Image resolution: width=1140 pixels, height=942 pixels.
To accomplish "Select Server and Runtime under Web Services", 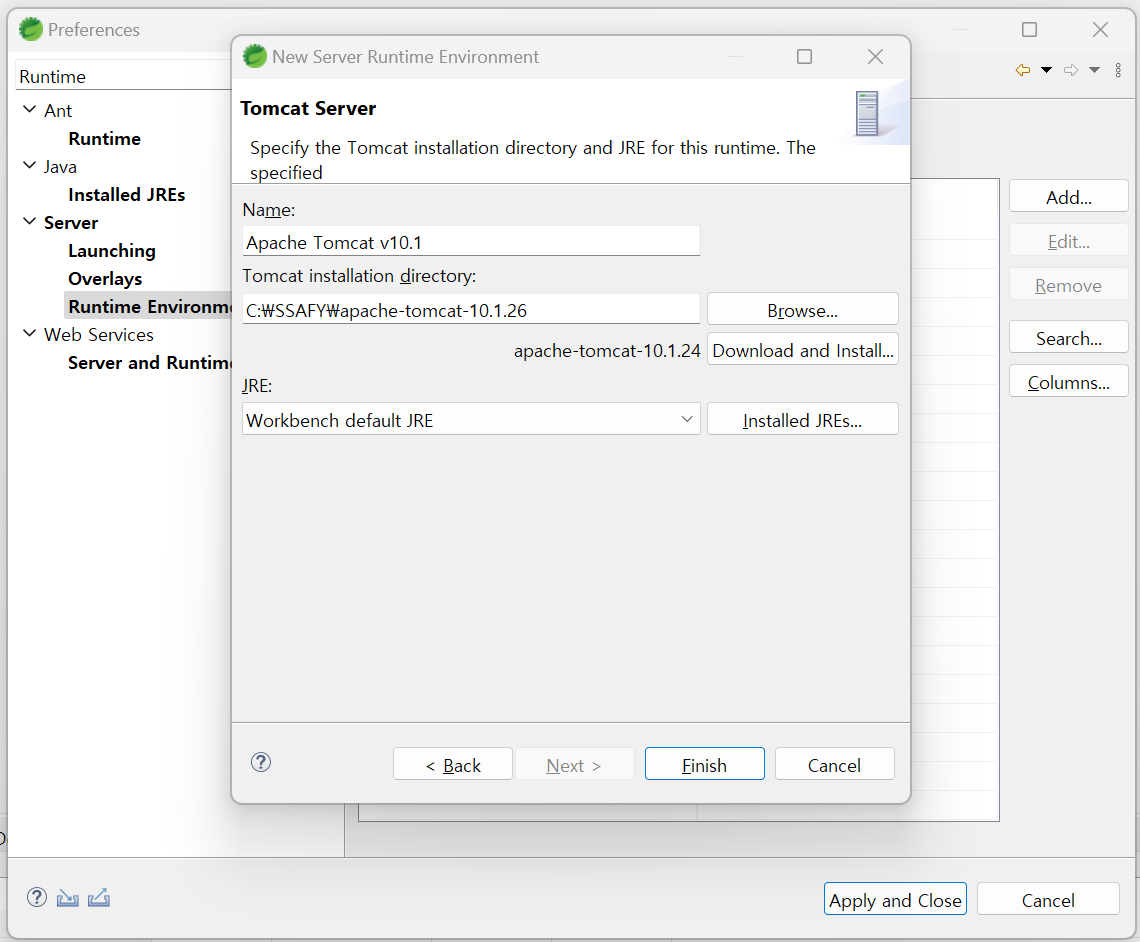I will [x=149, y=363].
